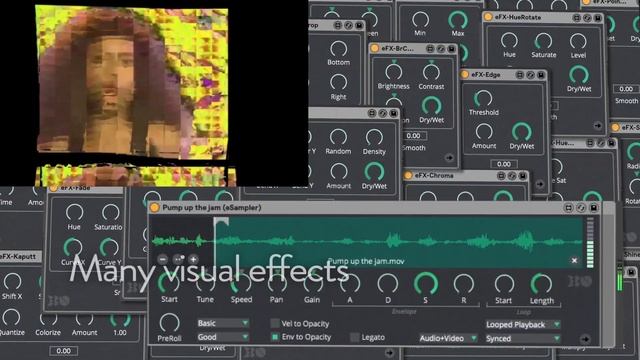640x360 pixels.
Task: Click the Saturate knob in eFX-HueRotate
Action: pyautogui.click(x=544, y=41)
